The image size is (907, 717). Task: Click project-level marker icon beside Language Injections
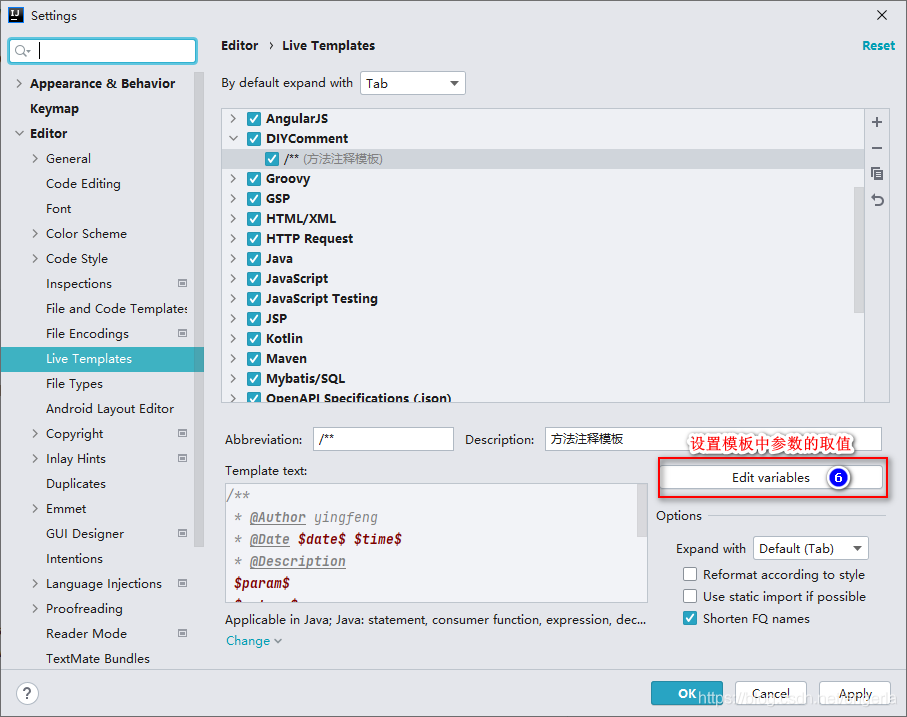tap(182, 583)
